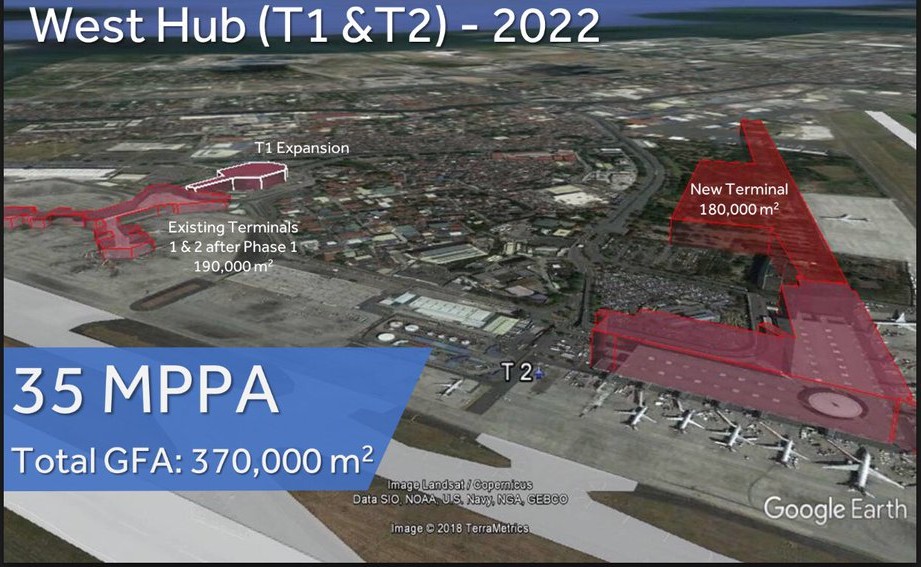
Task: Select the "Total GFA: 370,000 m²" text
Action: click(193, 460)
